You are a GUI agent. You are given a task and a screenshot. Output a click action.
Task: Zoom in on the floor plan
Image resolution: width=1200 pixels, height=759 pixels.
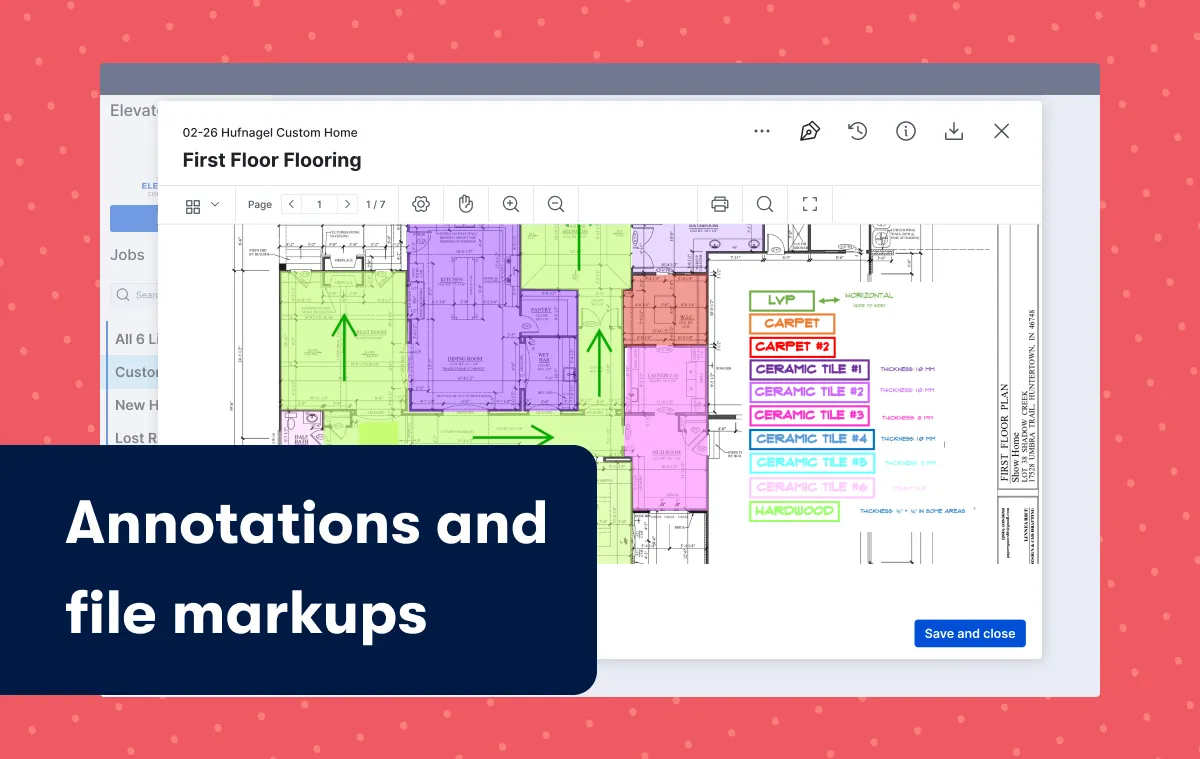click(511, 204)
